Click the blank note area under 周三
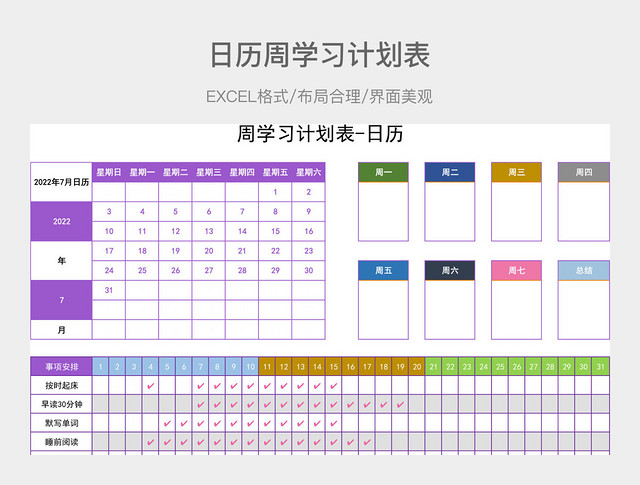Screen dimensions: 640x485 tap(516, 211)
